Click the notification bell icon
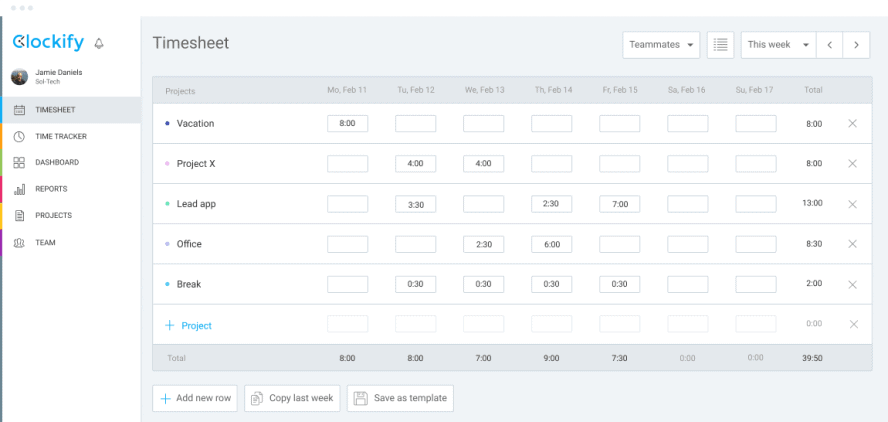Image resolution: width=888 pixels, height=422 pixels. (x=98, y=43)
